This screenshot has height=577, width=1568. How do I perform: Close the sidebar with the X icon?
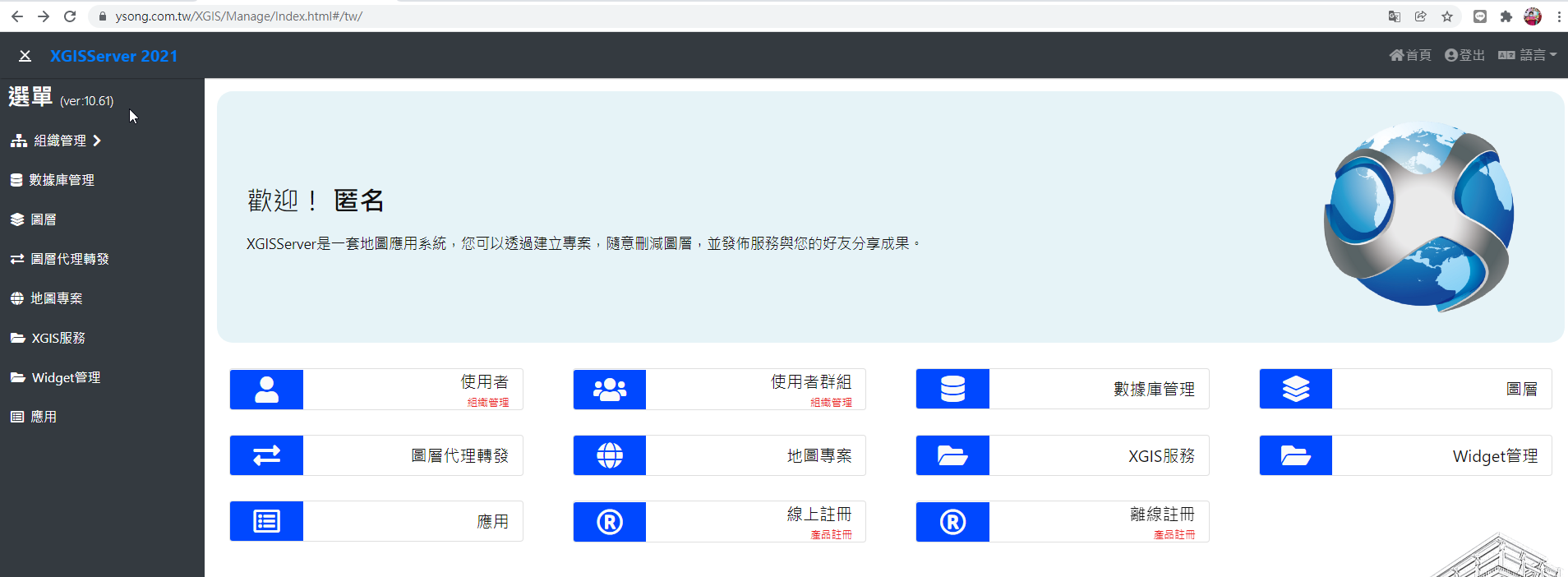25,56
